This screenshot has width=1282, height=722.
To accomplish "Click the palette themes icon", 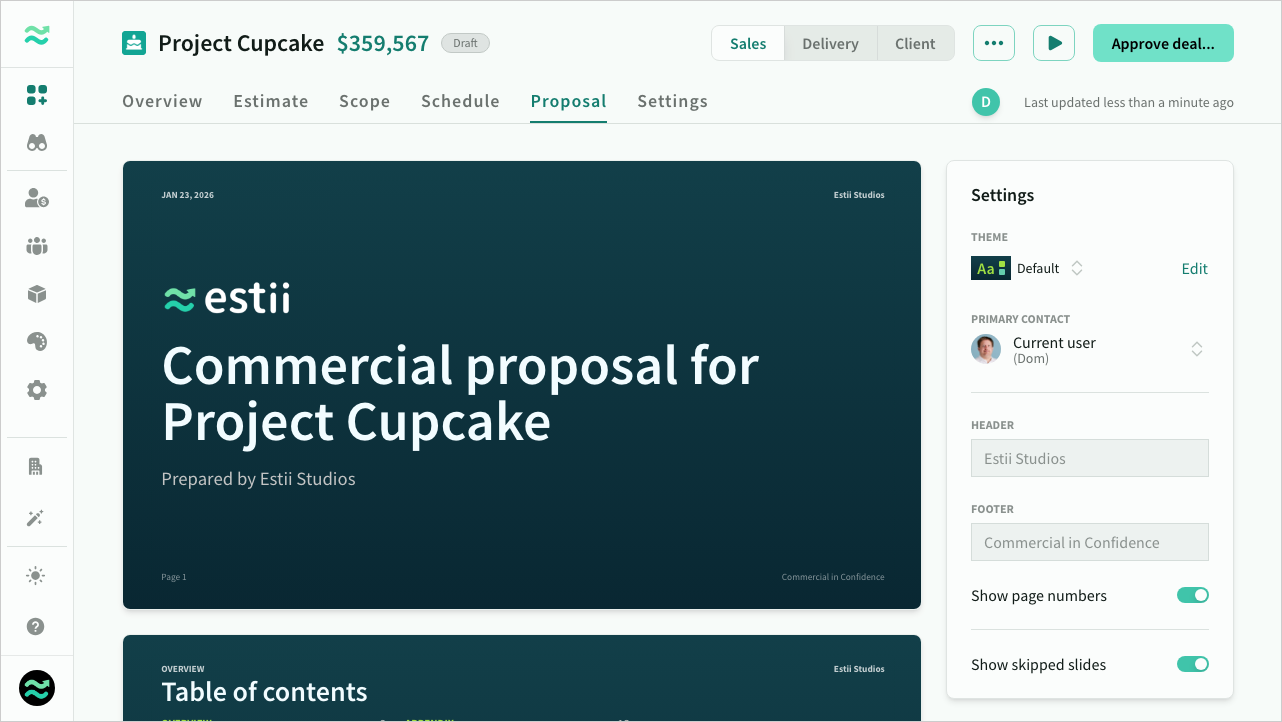I will 37,342.
